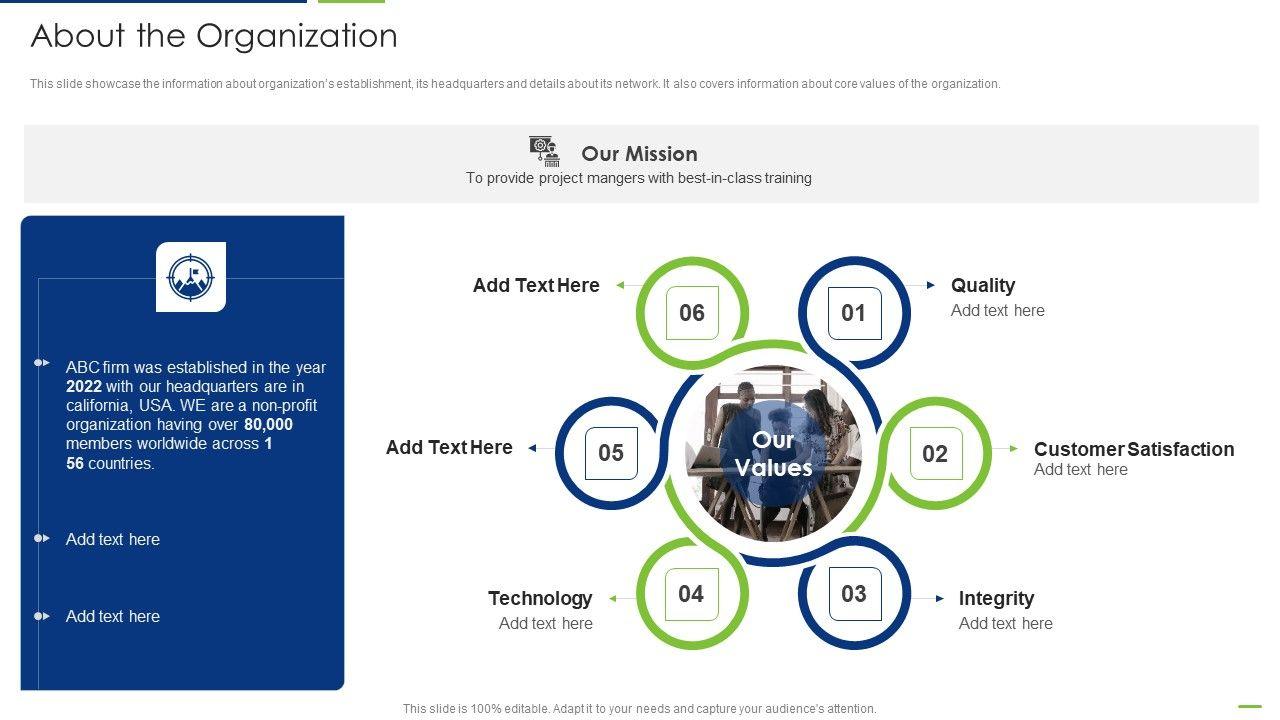Click the "Customer Satisfaction" heading
The height and width of the screenshot is (720, 1280).
[1134, 449]
